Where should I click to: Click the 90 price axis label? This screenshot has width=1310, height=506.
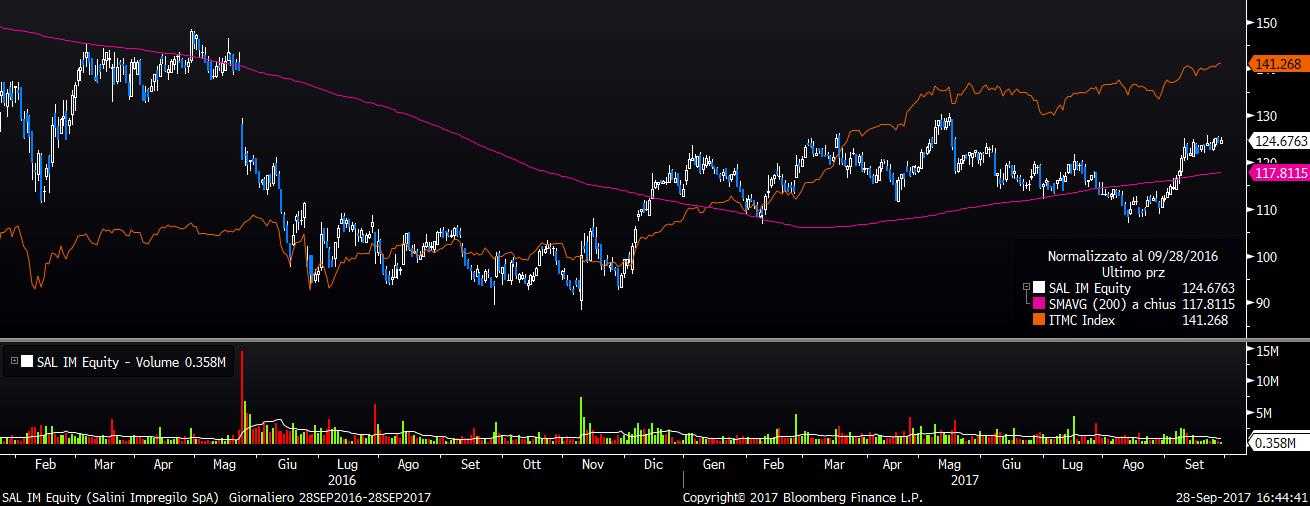(1265, 304)
